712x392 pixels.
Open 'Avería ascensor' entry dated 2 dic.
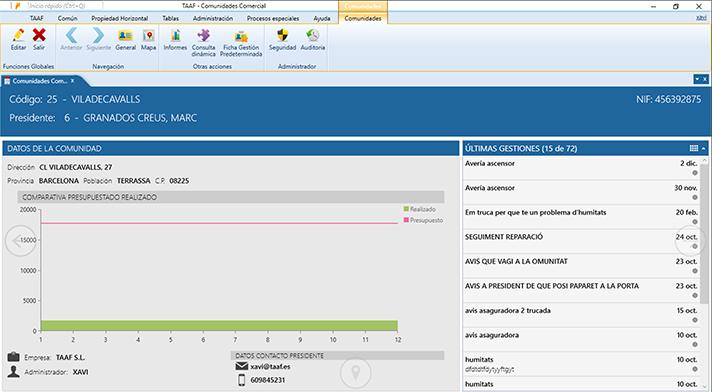(582, 168)
